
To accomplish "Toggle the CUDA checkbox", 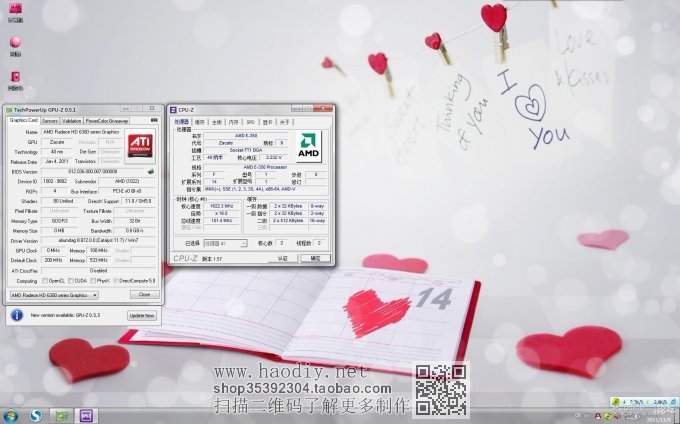I will pos(71,281).
